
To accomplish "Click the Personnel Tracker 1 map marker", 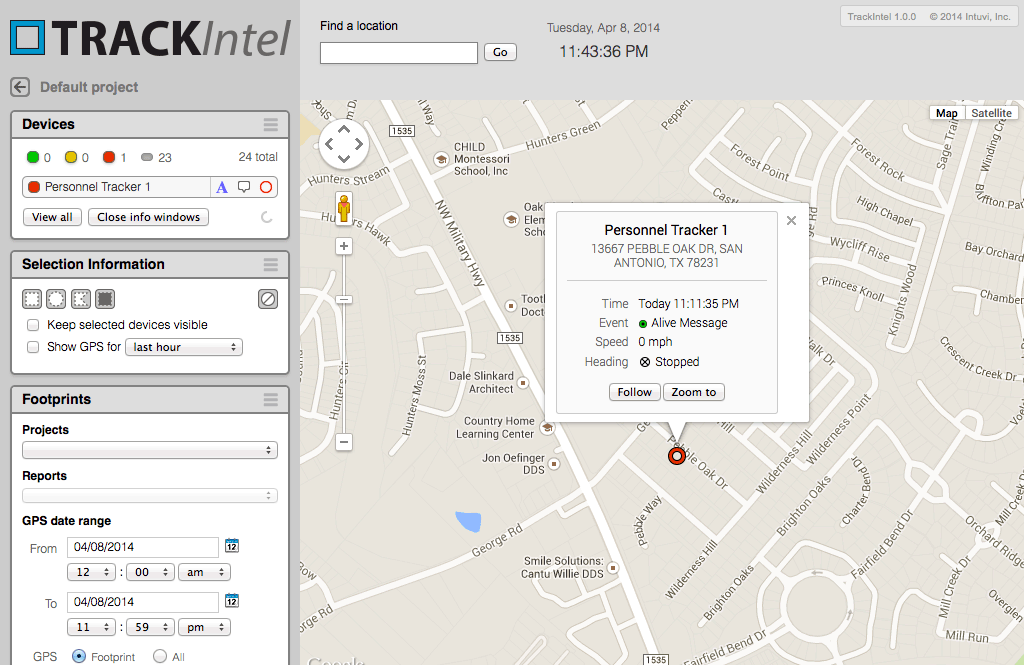I will click(677, 456).
